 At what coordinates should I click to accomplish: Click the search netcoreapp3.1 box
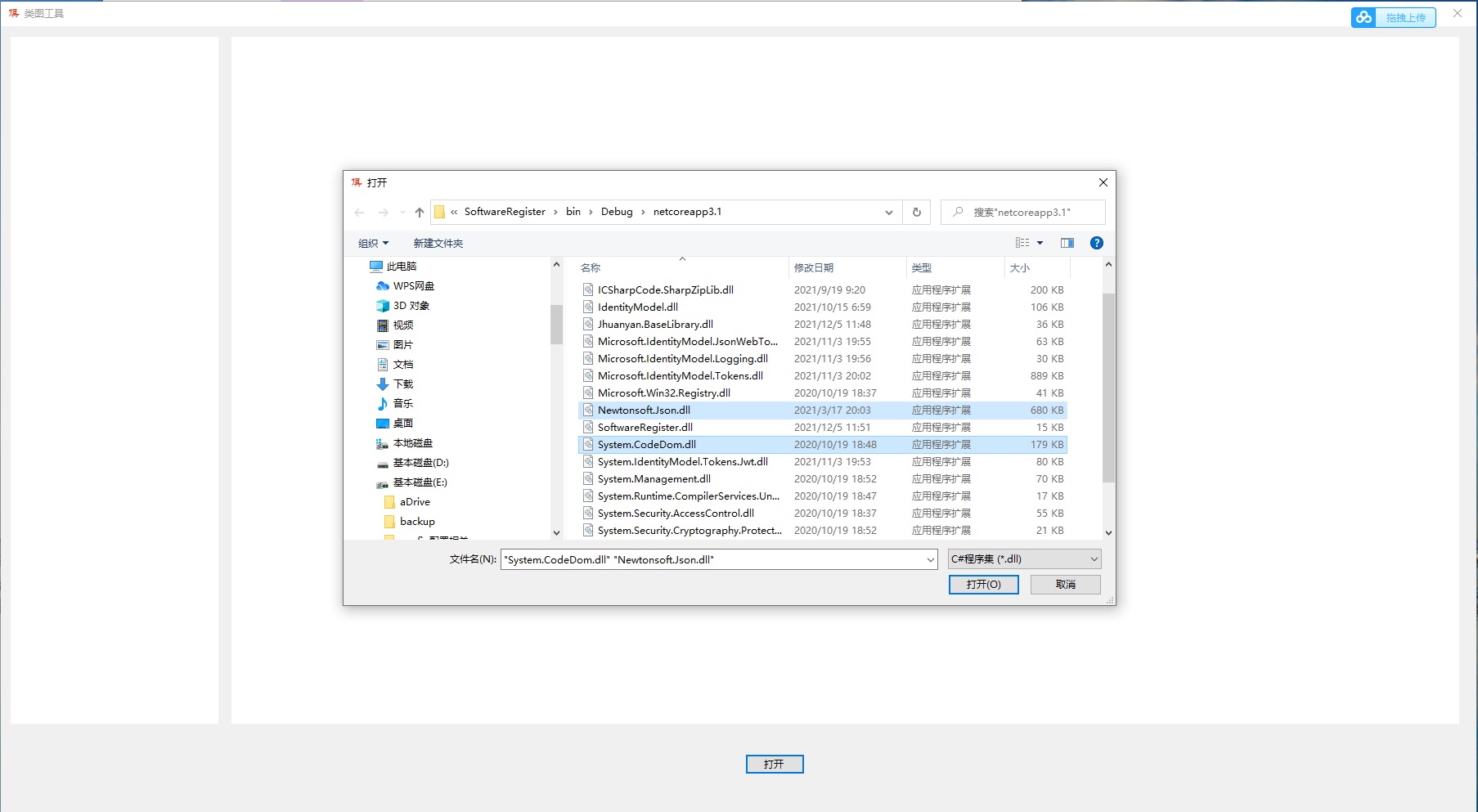1022,213
